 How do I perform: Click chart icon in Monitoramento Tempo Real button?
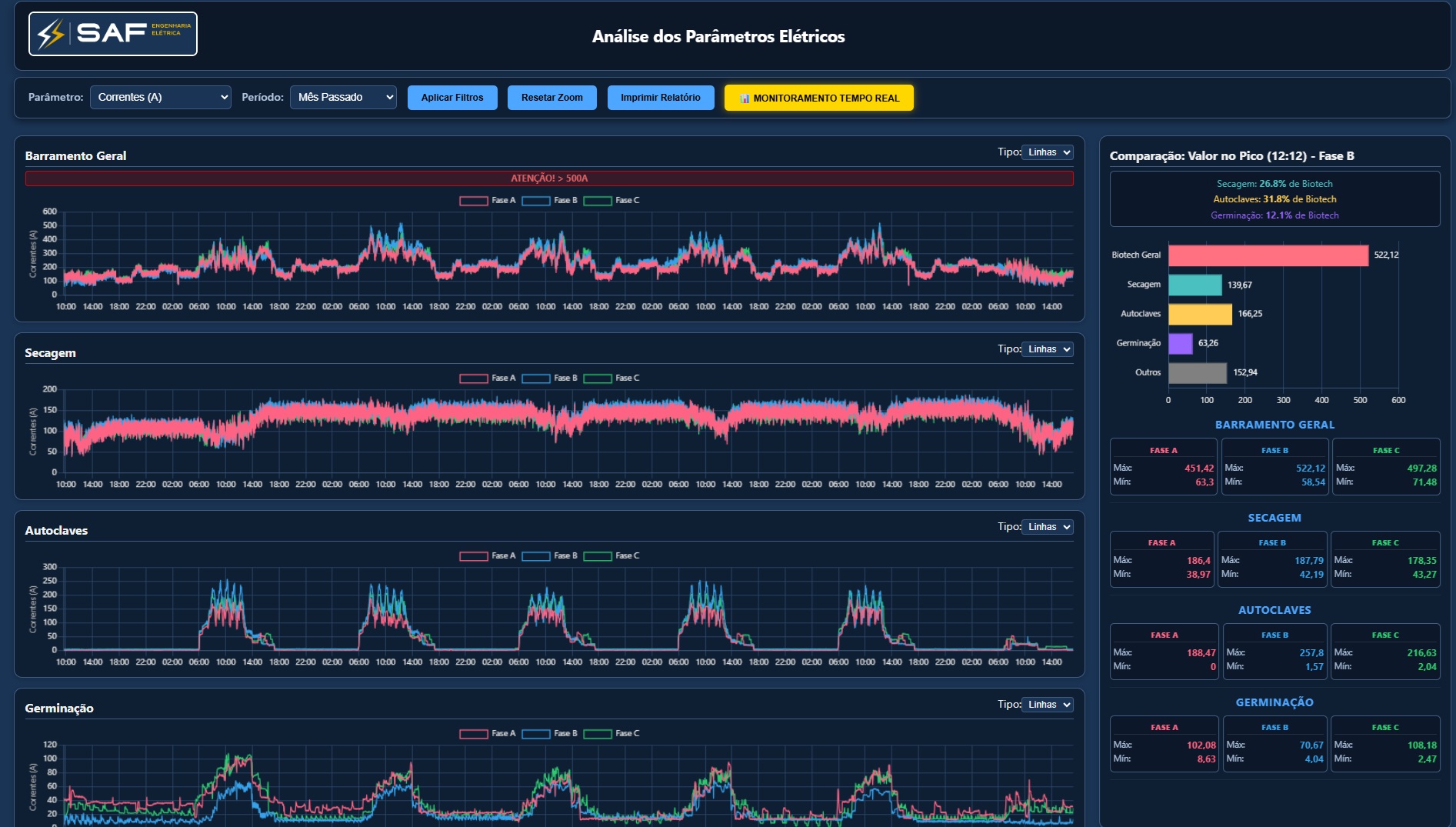click(745, 98)
